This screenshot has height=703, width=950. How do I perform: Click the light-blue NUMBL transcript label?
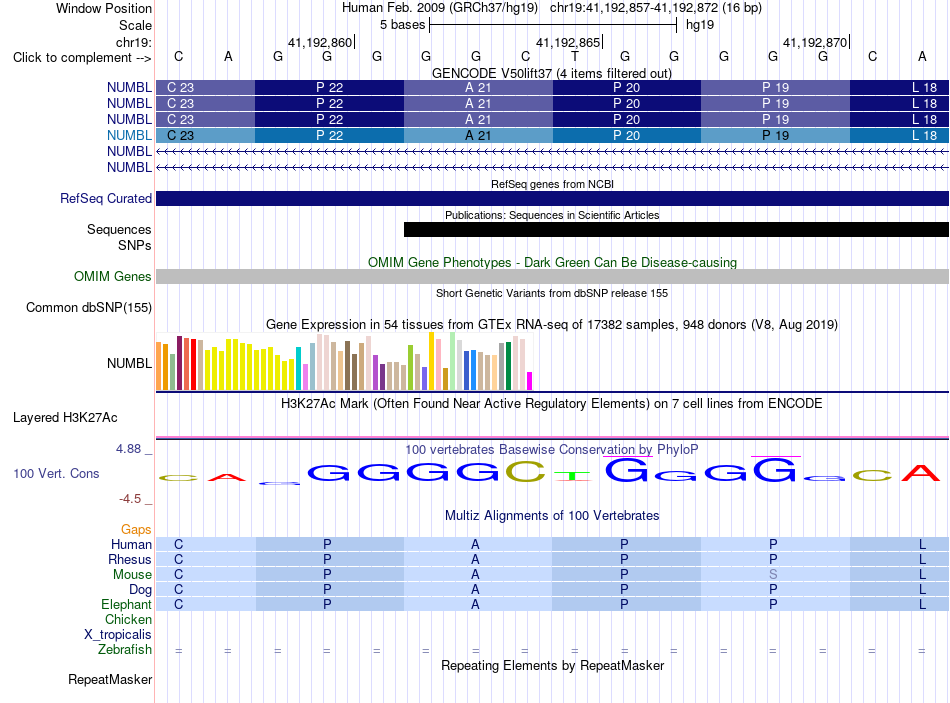(129, 135)
